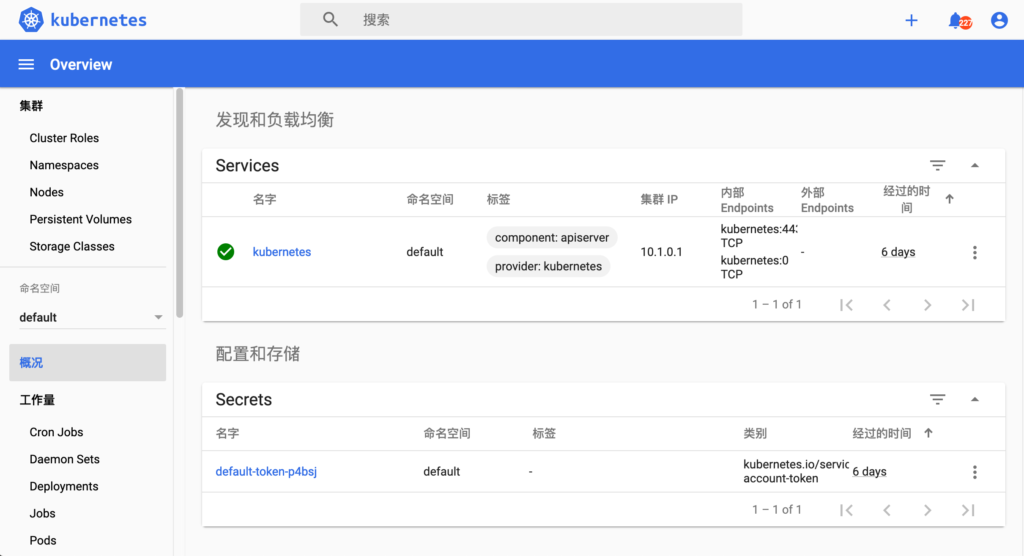The width and height of the screenshot is (1024, 556).
Task: Click the 6 days age in Services row
Action: point(898,252)
